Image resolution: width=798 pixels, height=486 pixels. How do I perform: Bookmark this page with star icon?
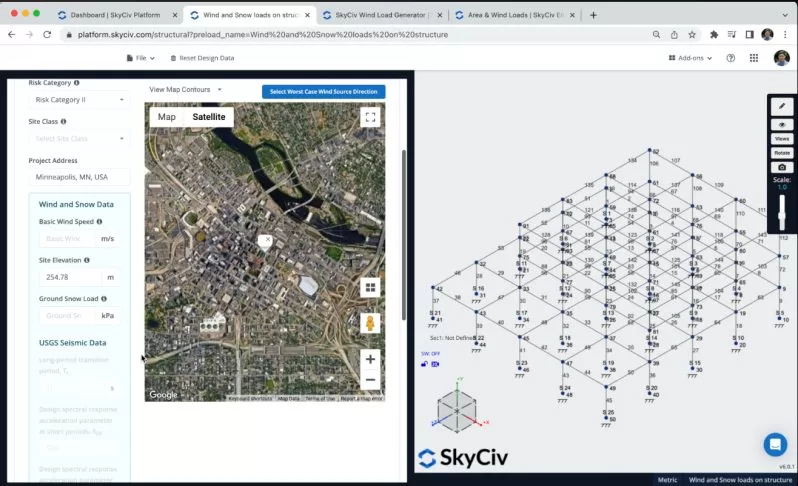click(x=692, y=35)
